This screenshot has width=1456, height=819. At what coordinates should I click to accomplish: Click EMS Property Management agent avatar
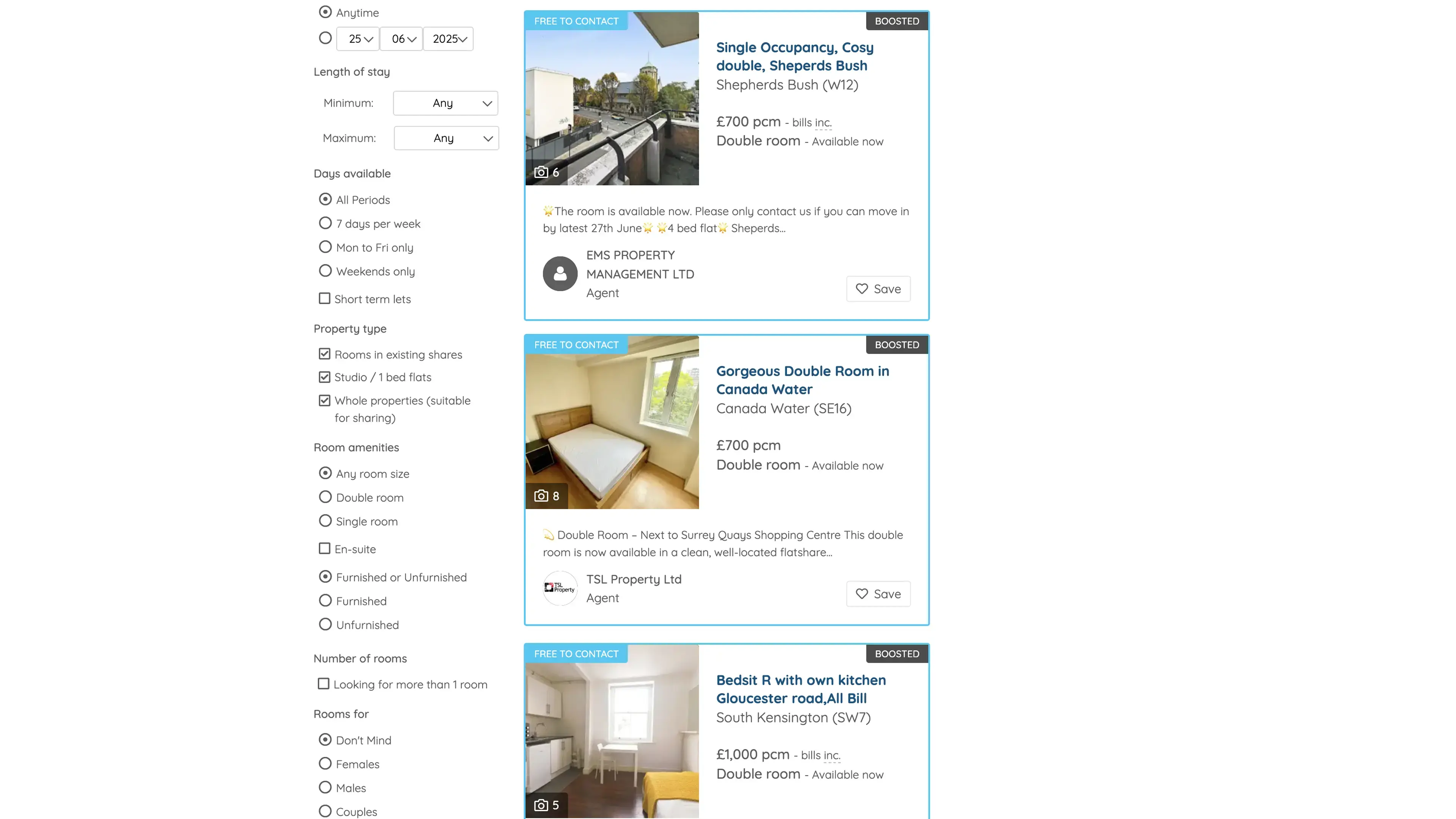[560, 274]
